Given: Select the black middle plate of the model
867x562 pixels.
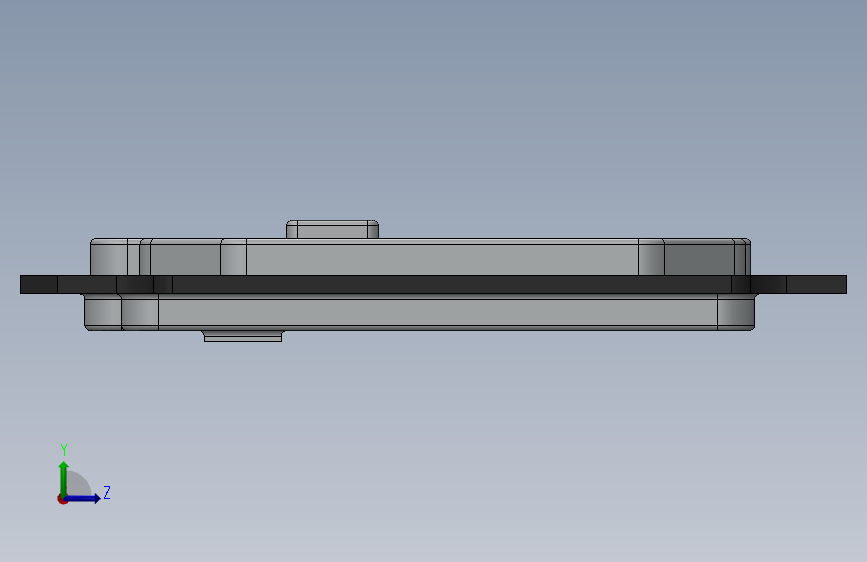Looking at the screenshot, I should coord(433,284).
